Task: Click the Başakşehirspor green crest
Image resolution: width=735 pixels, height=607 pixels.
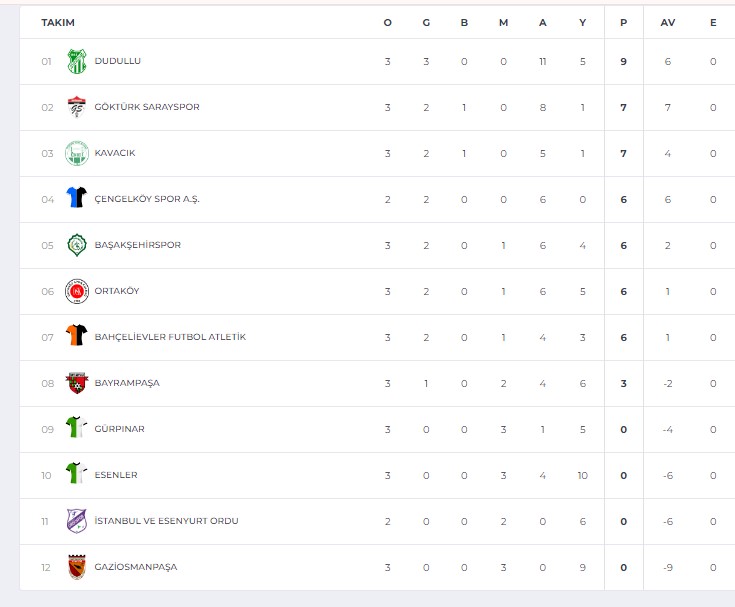Action: 77,245
